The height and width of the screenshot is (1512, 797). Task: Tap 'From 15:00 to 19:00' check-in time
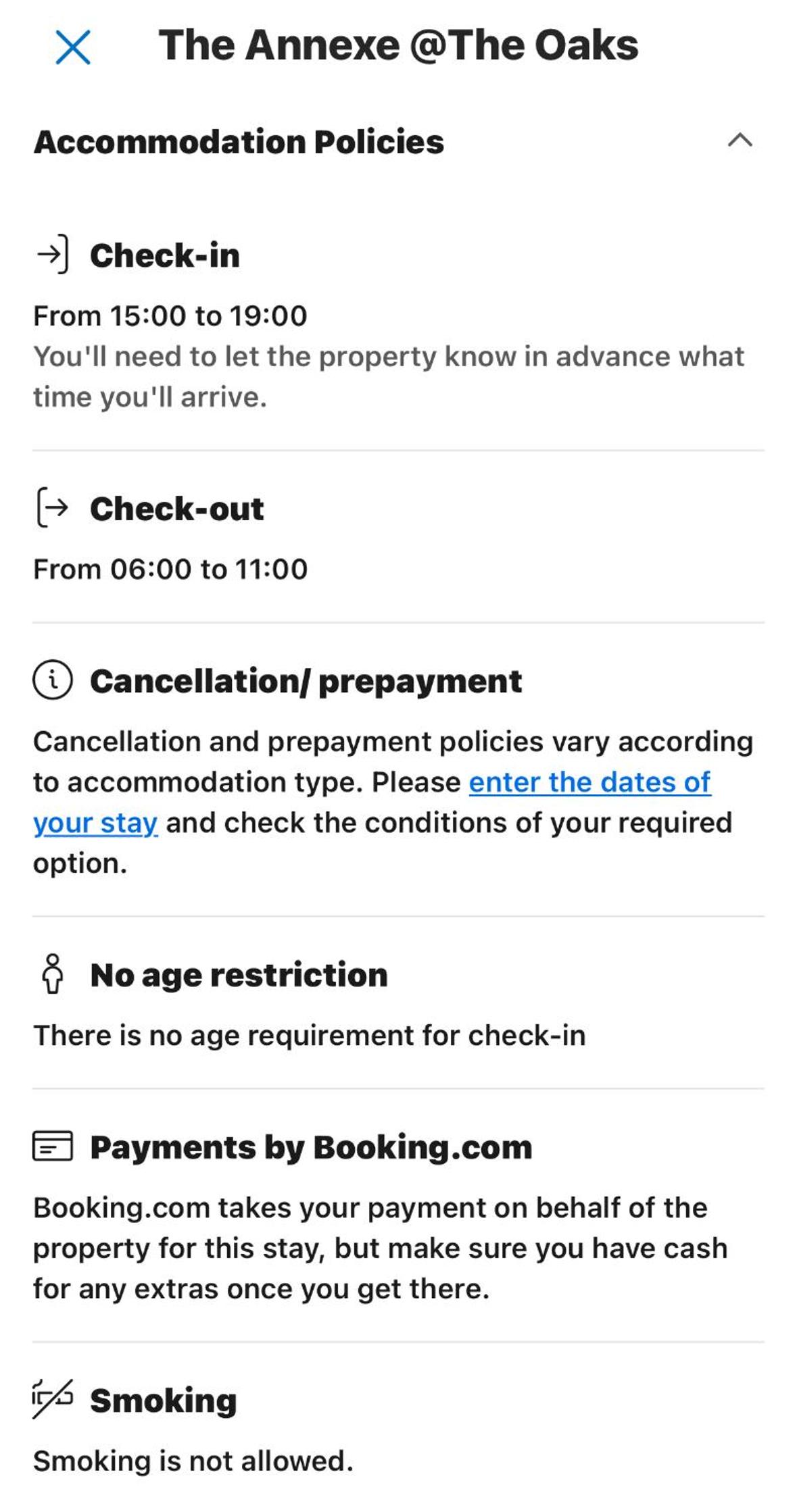[170, 316]
